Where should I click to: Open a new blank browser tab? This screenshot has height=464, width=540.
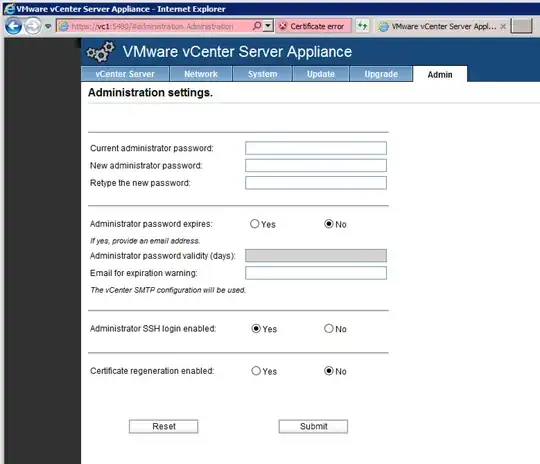click(x=521, y=26)
